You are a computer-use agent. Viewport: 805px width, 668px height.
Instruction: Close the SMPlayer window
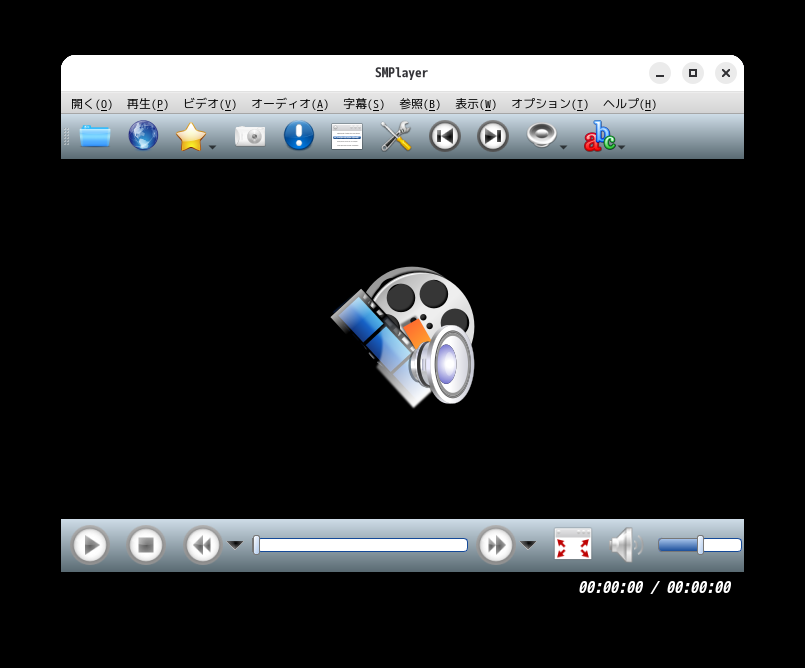pyautogui.click(x=726, y=73)
